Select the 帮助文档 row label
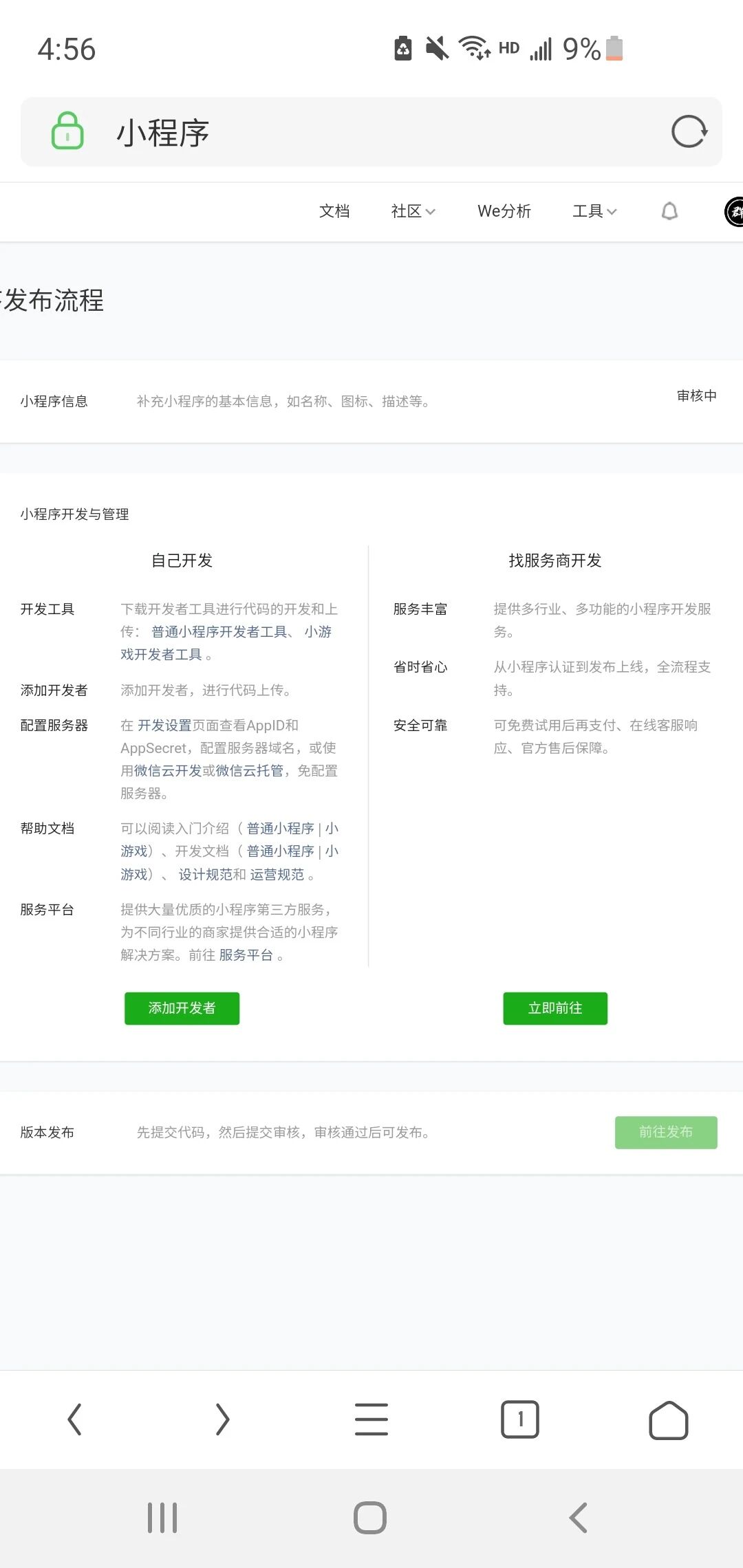The width and height of the screenshot is (743, 1568). [47, 828]
